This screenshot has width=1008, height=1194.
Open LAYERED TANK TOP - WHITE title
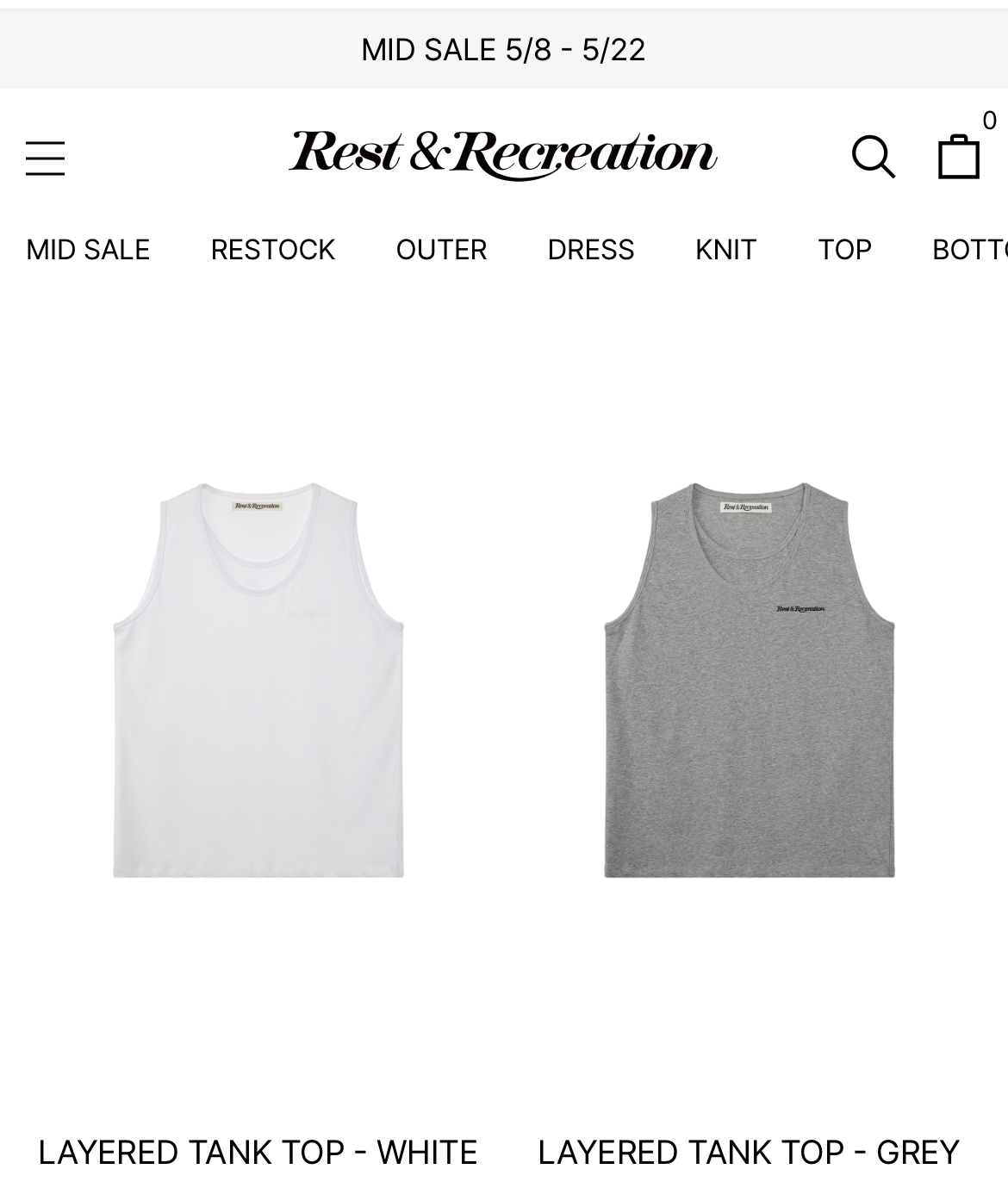[x=258, y=1153]
